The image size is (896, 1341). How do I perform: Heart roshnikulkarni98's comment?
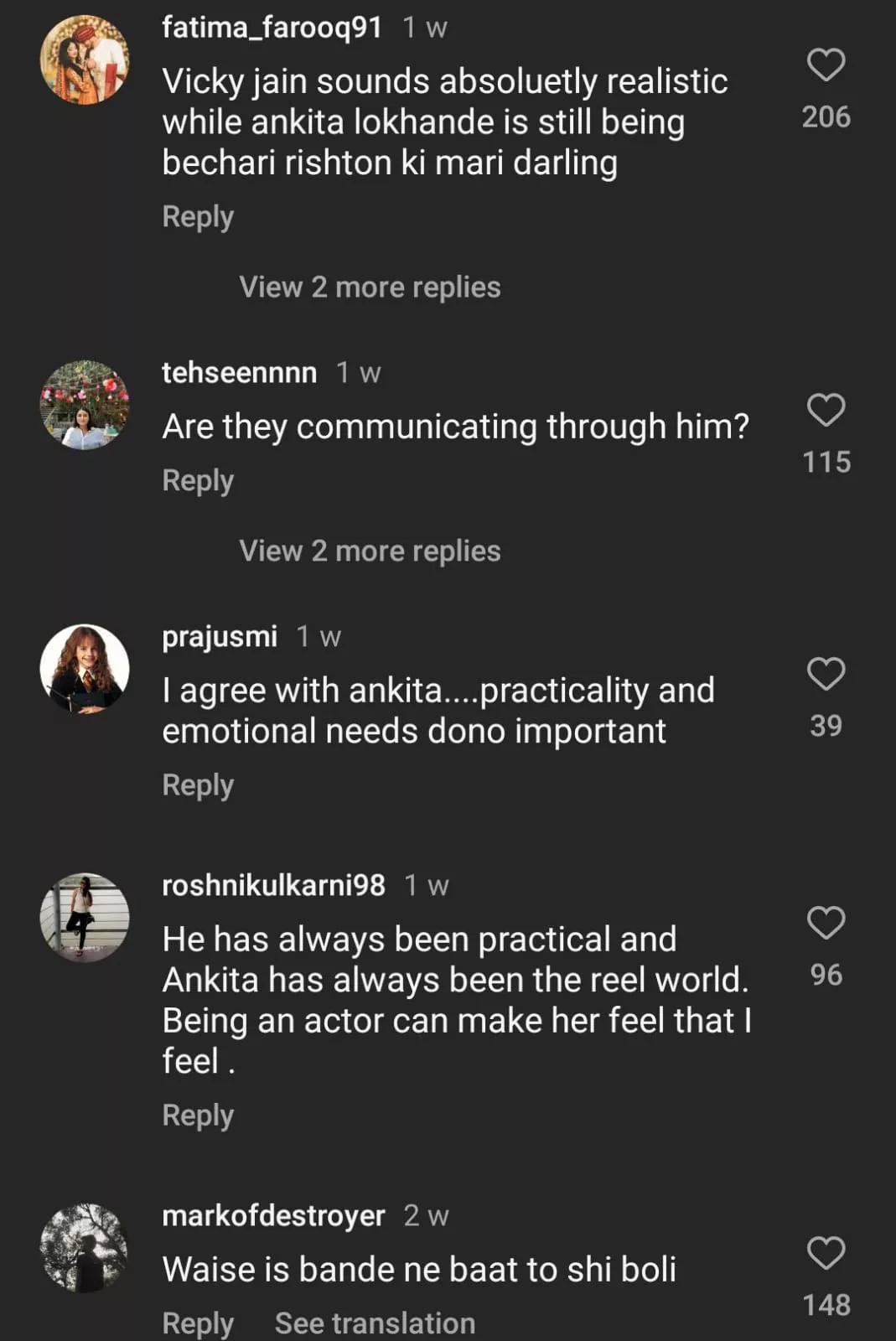tap(826, 923)
